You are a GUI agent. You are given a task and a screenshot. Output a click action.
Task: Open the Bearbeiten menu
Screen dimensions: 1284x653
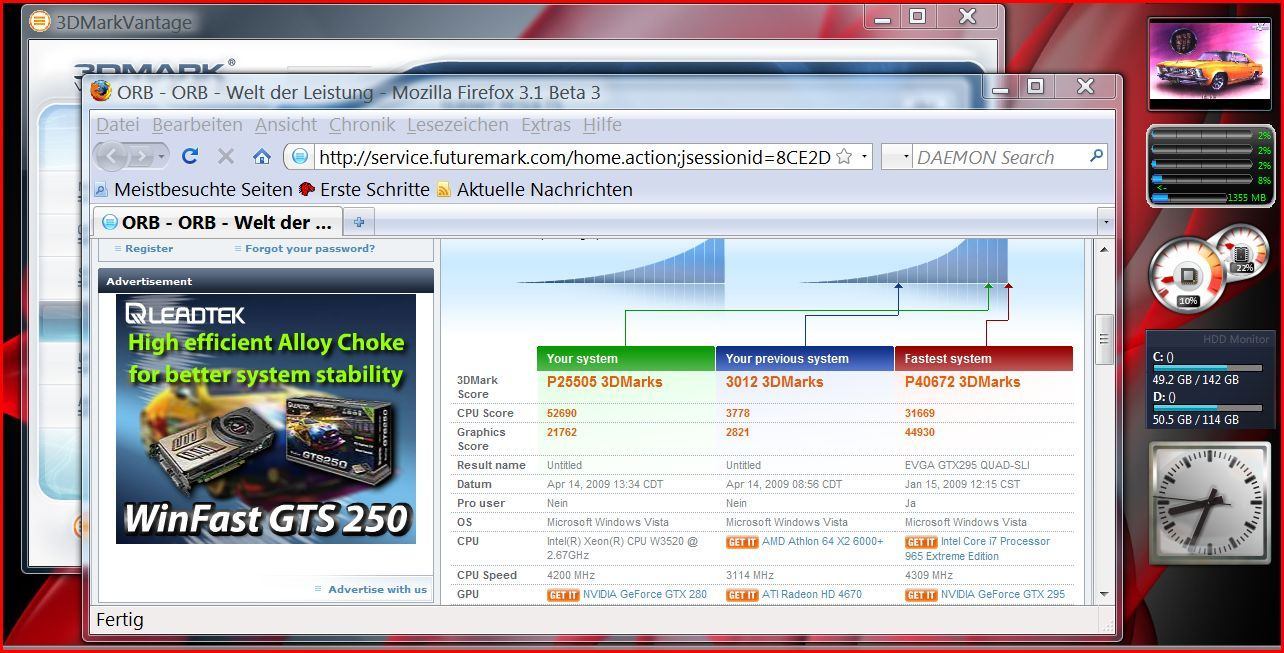point(197,124)
